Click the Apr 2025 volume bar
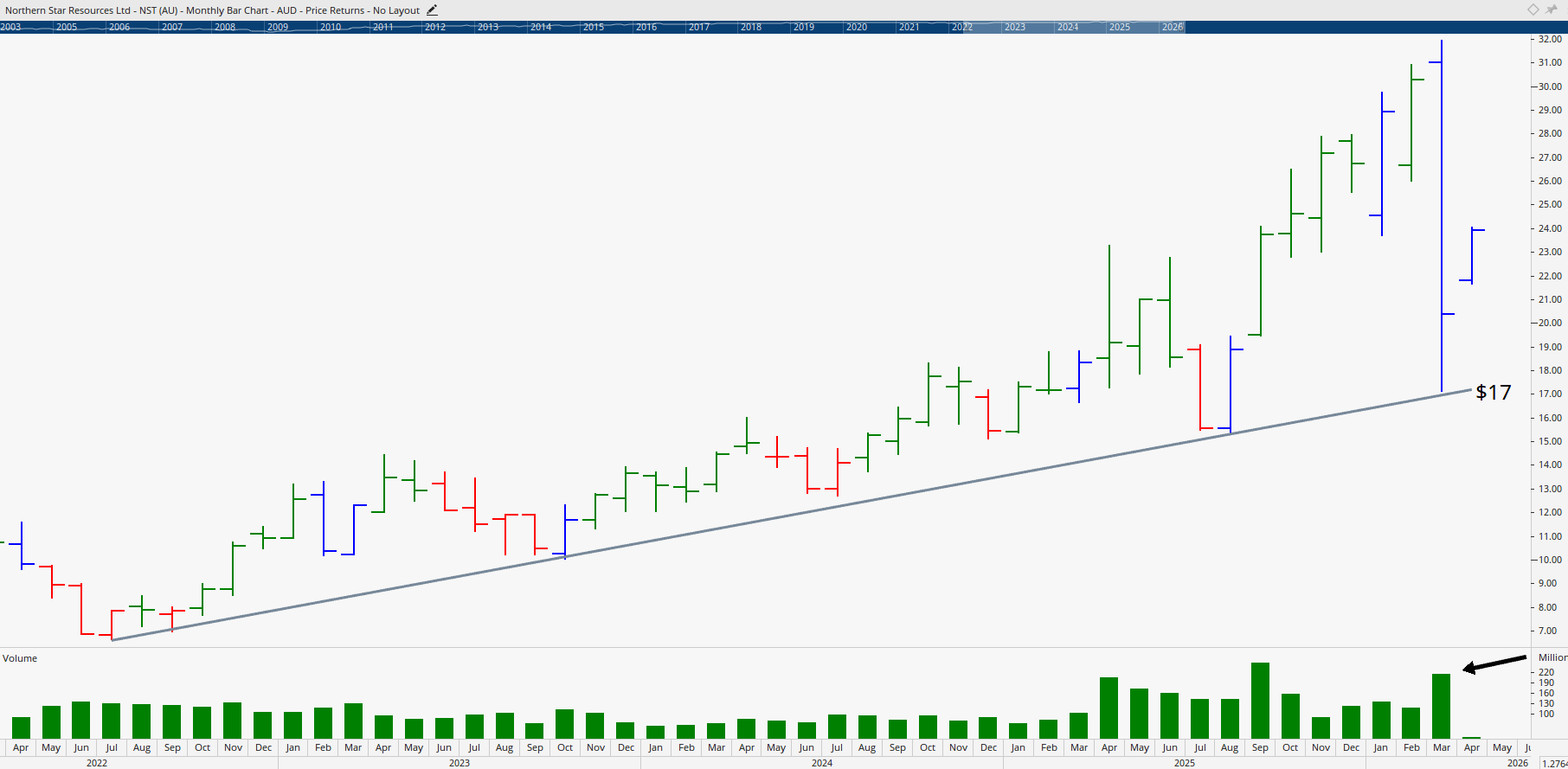Image resolution: width=1568 pixels, height=769 pixels. pos(1109,708)
